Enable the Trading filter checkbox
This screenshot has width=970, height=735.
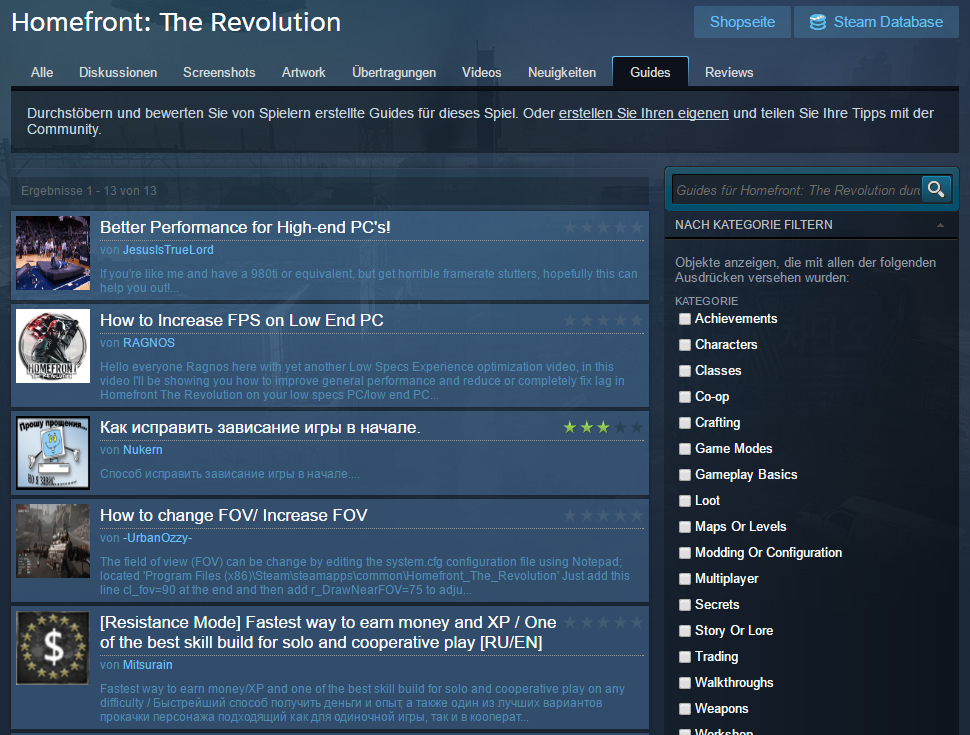[x=685, y=657]
